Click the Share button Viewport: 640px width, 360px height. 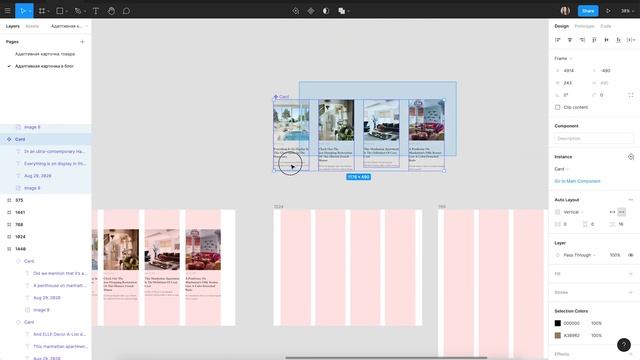click(588, 11)
